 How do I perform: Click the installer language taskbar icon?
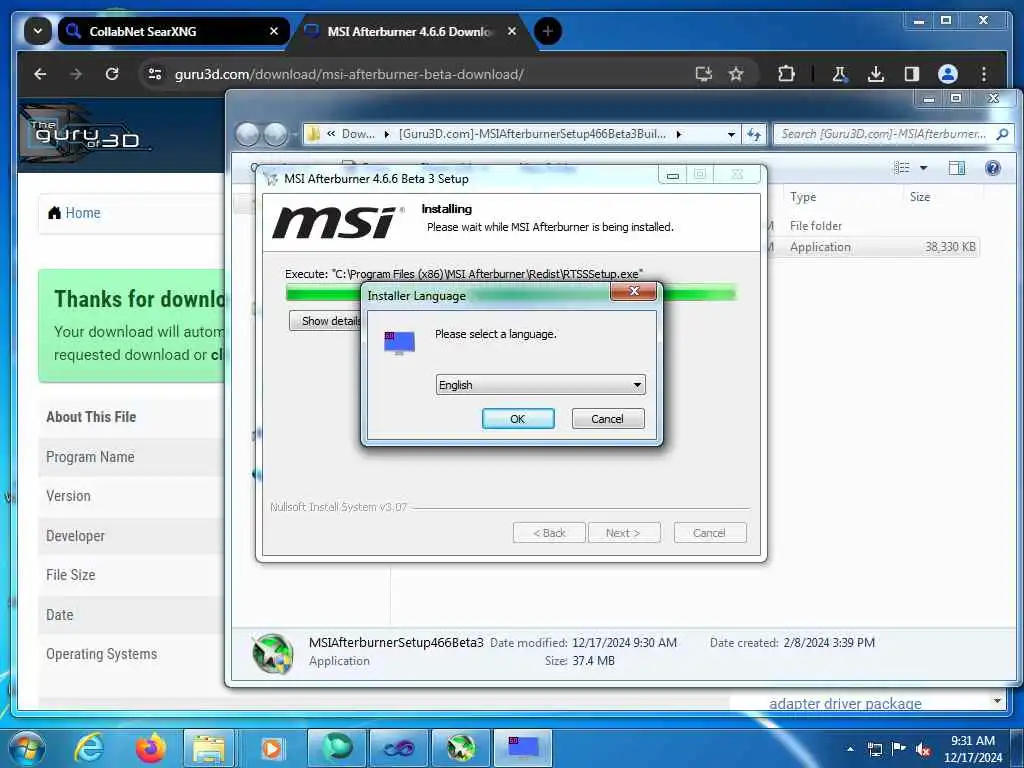click(523, 748)
